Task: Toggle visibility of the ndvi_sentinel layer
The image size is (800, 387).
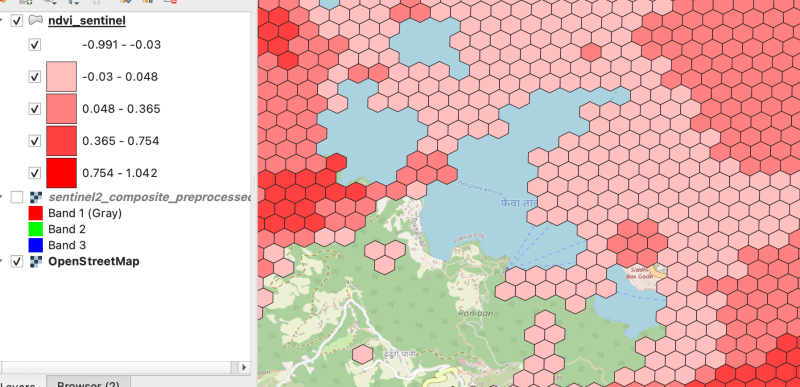Action: [x=17, y=21]
